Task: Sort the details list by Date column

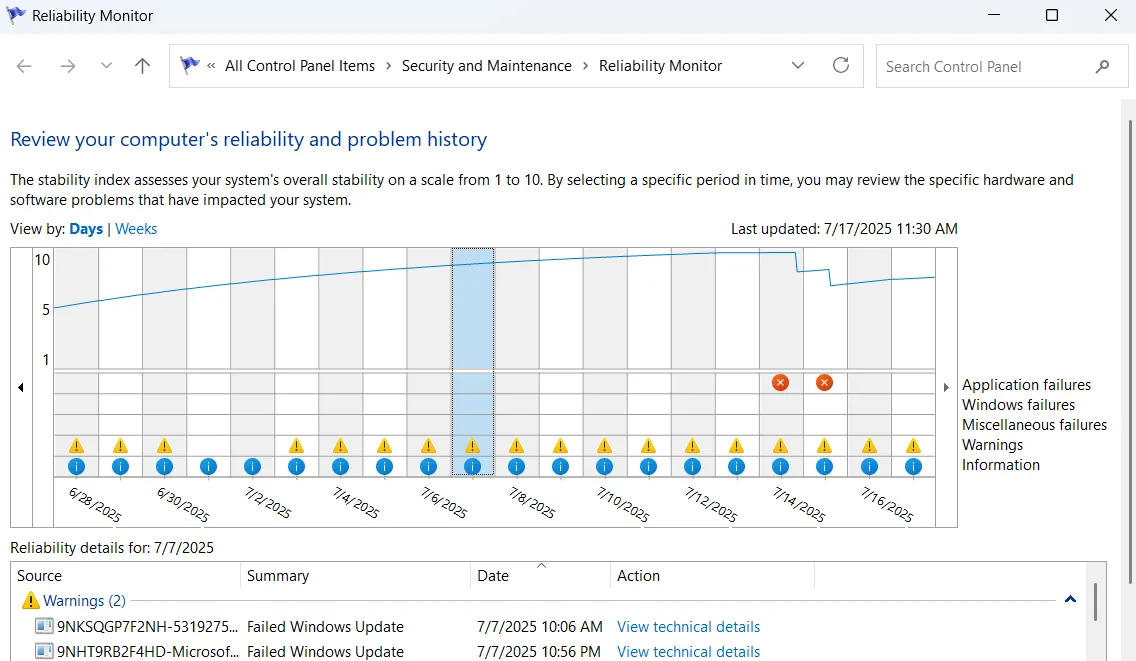Action: [x=540, y=576]
